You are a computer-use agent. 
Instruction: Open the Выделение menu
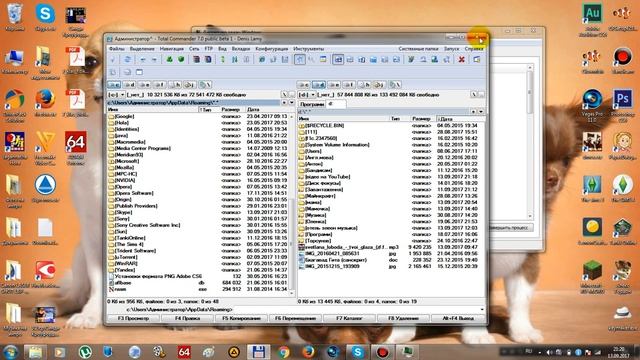tap(142, 49)
